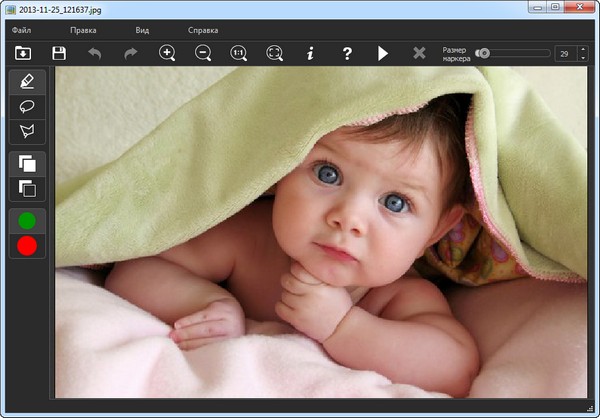This screenshot has width=600, height=418.
Task: Save the image with the floppy disk icon
Action: [59, 53]
